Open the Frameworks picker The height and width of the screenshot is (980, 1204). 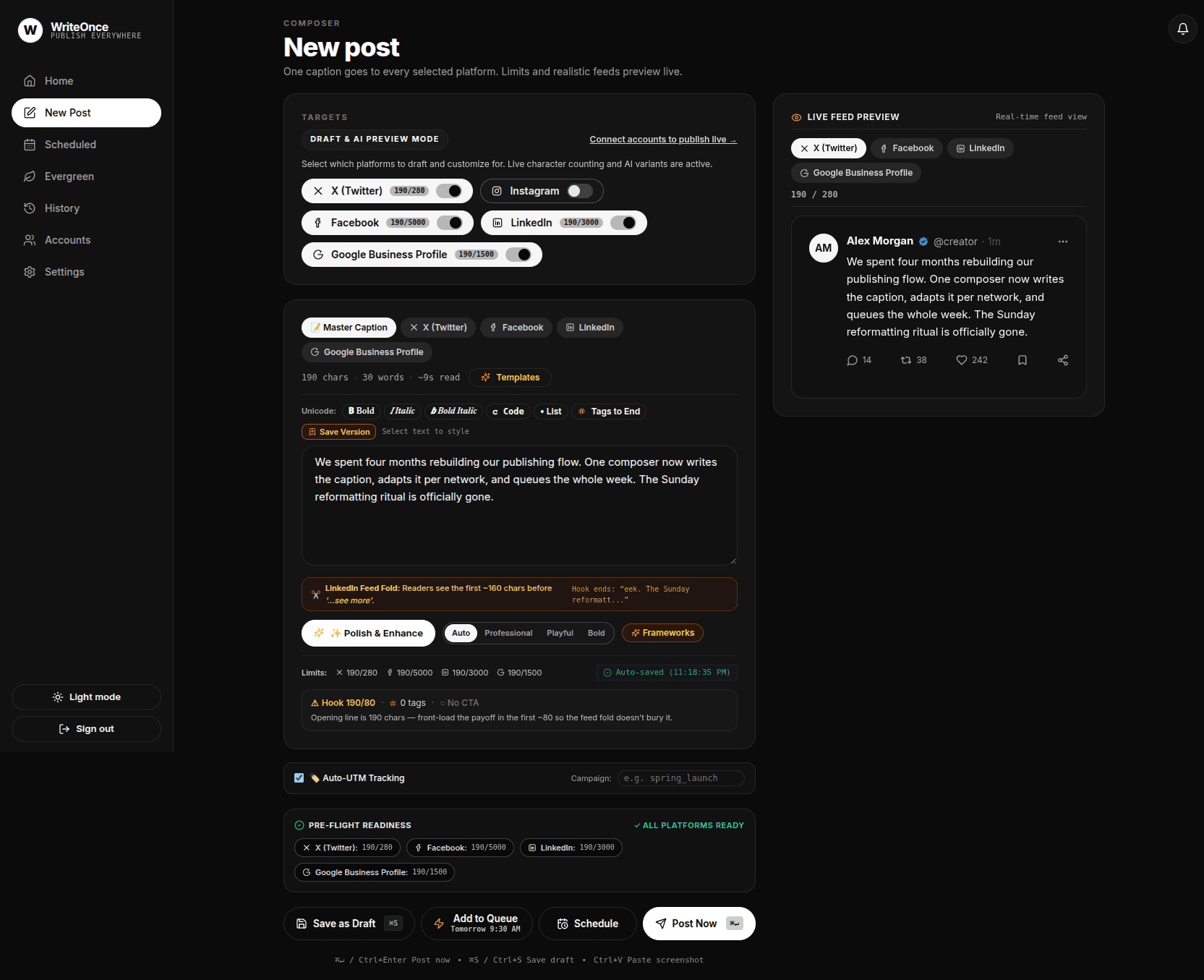point(662,633)
